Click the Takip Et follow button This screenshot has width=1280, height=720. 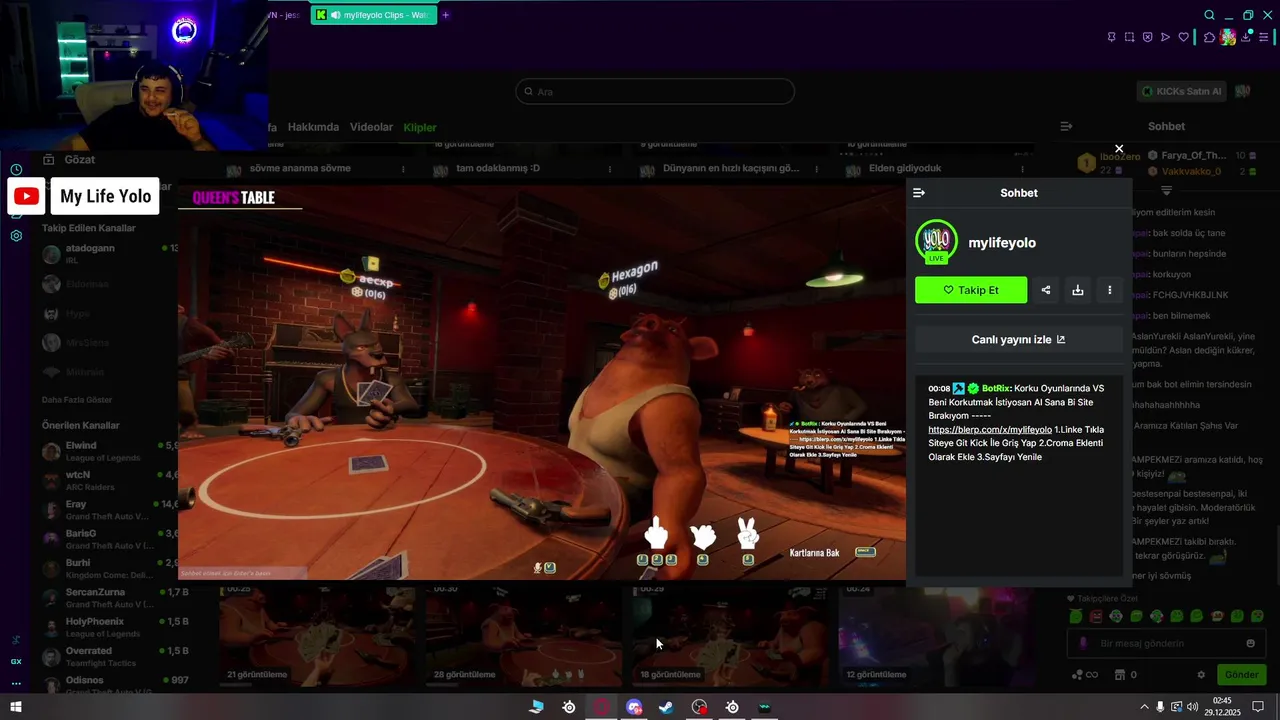point(971,290)
